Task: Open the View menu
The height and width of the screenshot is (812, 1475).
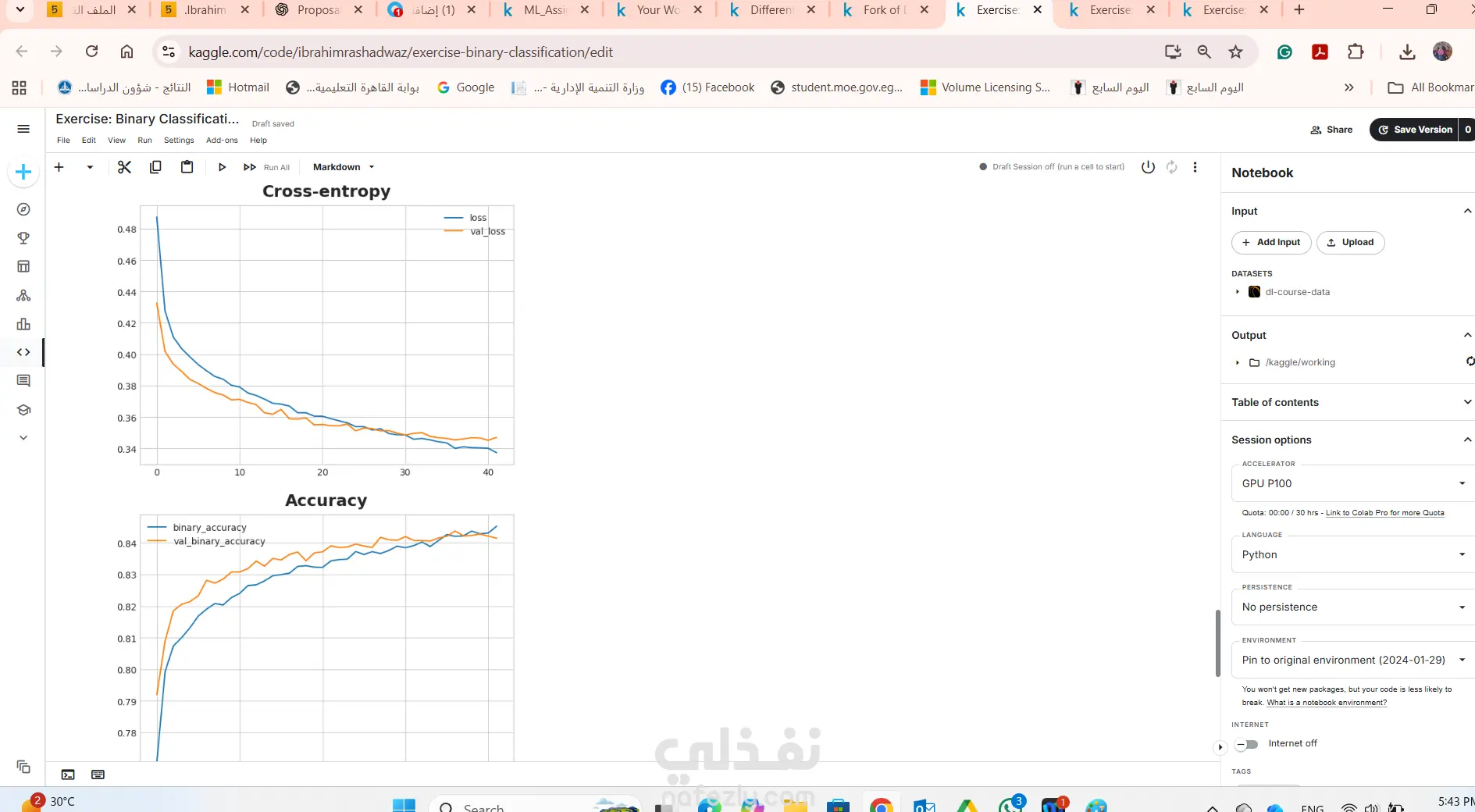Action: (116, 141)
